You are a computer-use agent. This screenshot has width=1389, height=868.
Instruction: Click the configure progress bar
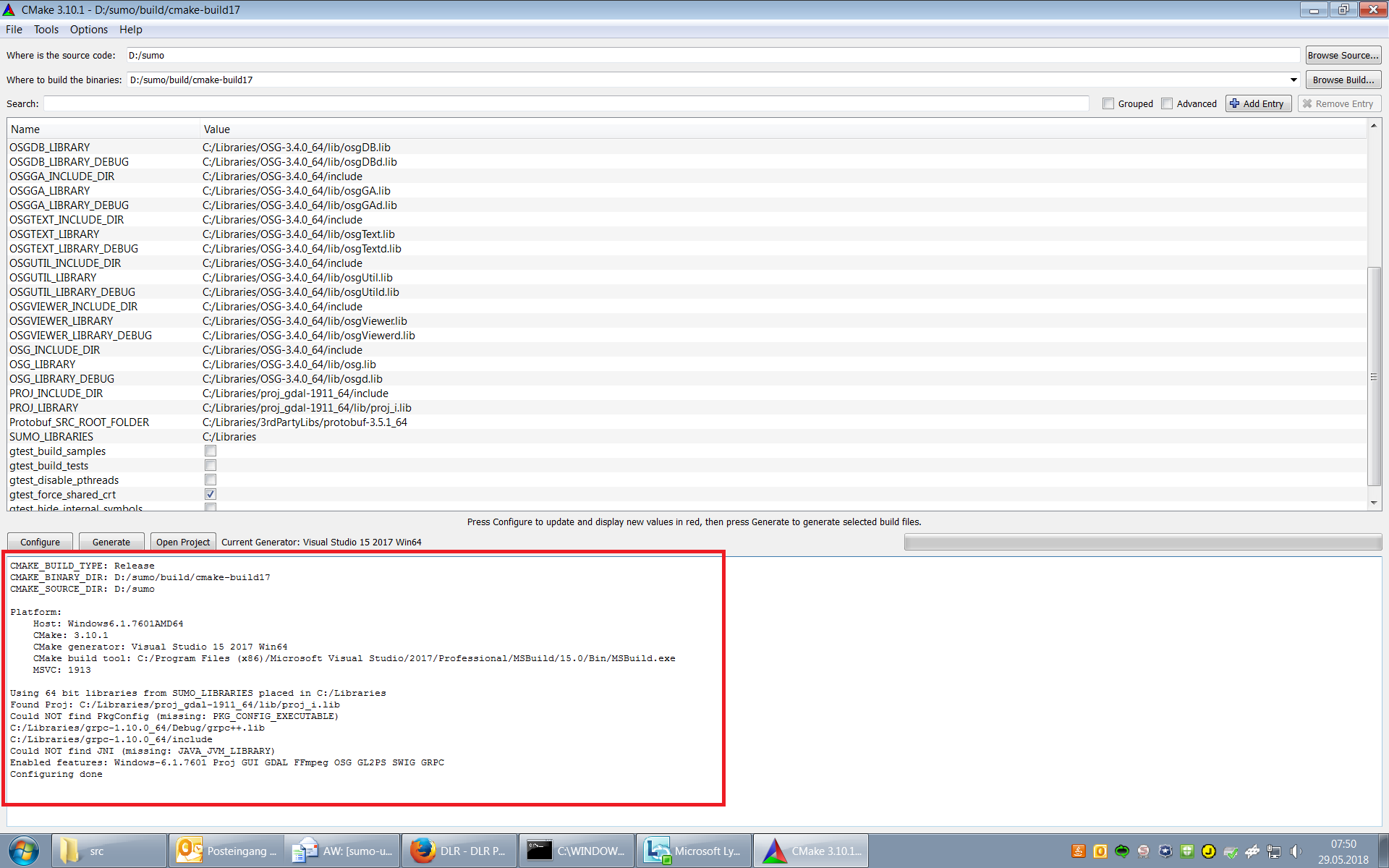point(1142,542)
